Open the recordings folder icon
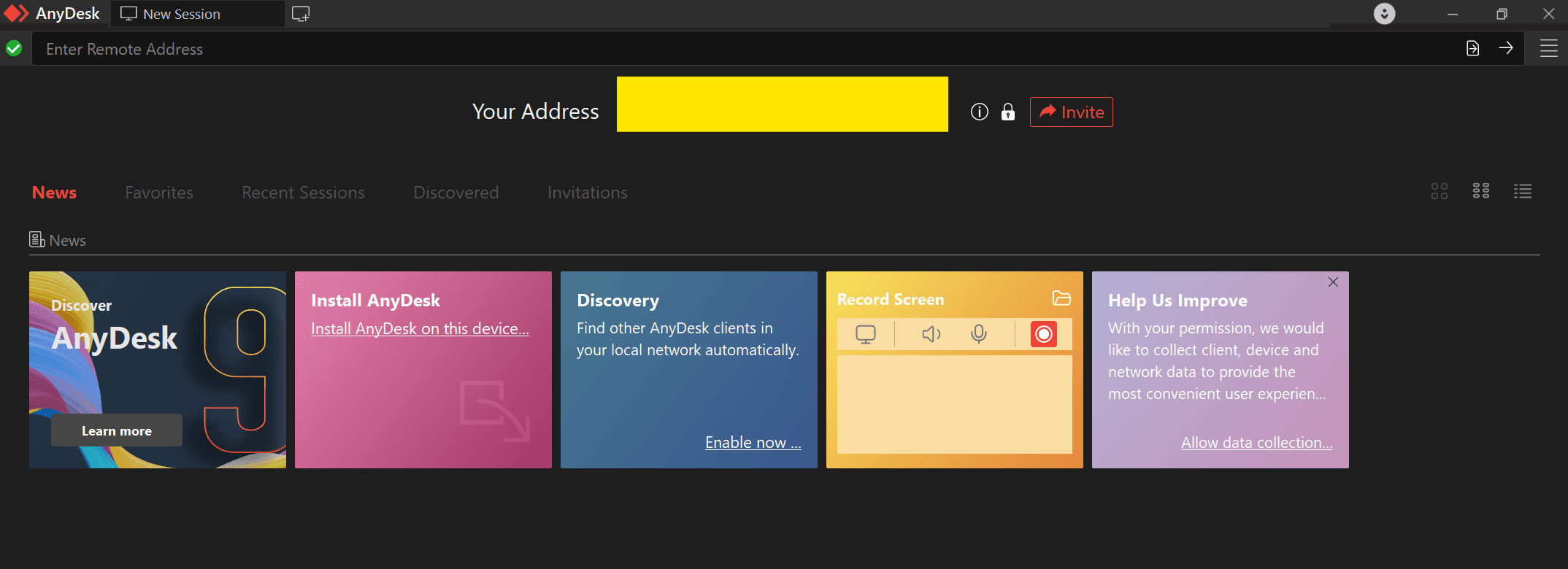This screenshot has width=1568, height=569. pos(1061,298)
